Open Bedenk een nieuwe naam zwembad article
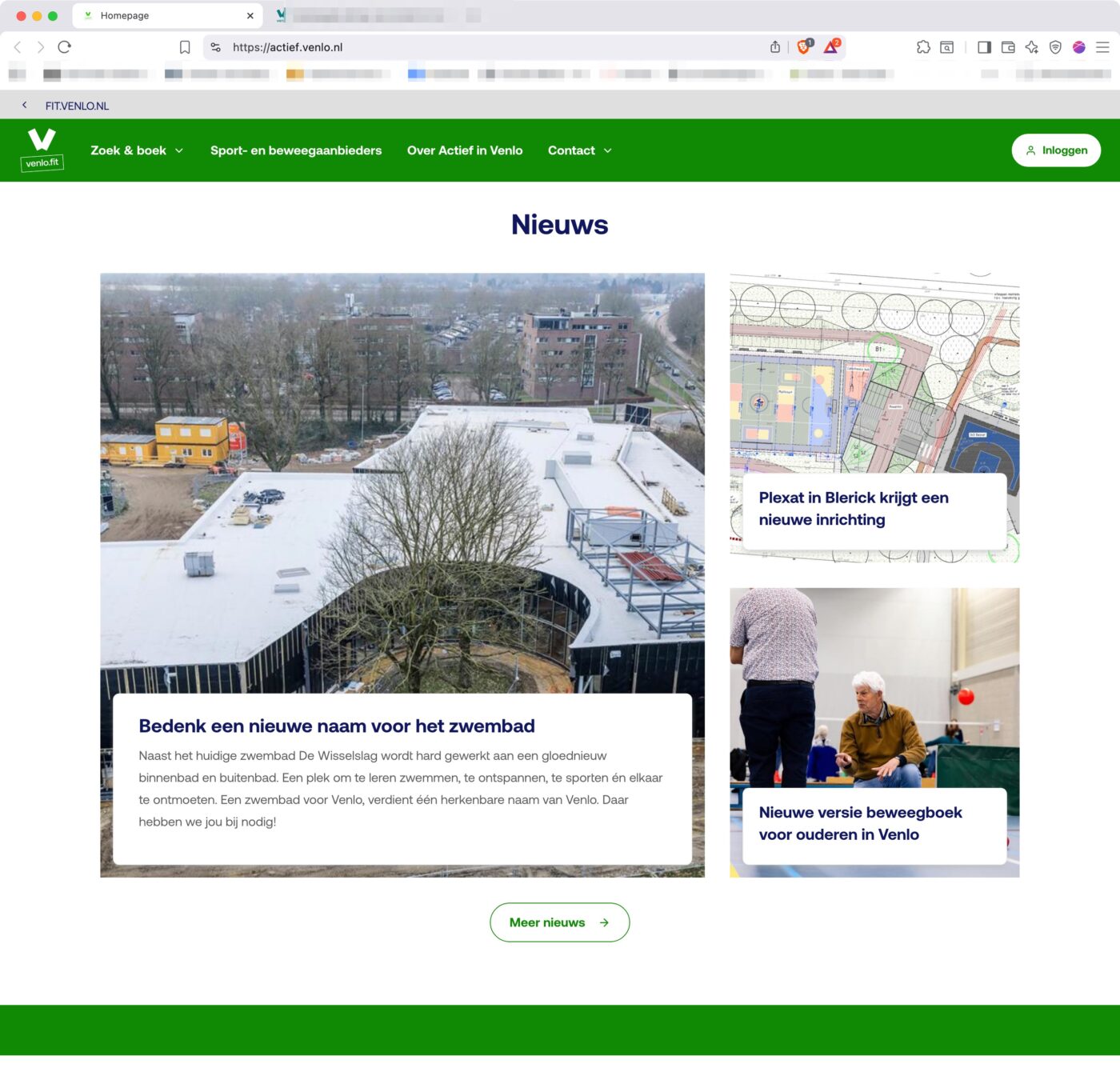Image resolution: width=1120 pixels, height=1068 pixels. (x=337, y=726)
